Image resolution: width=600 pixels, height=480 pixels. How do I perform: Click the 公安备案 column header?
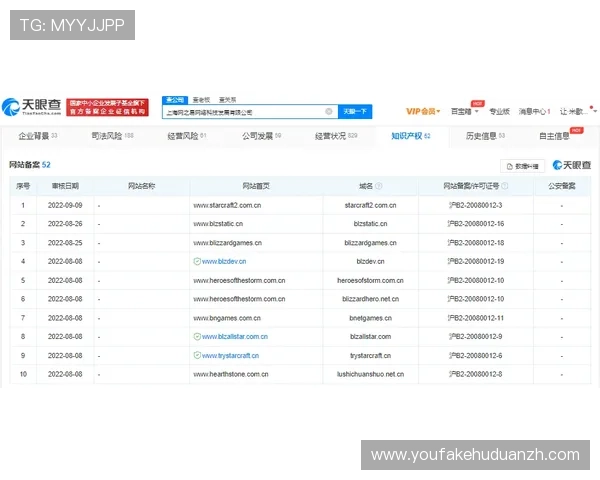tap(561, 186)
